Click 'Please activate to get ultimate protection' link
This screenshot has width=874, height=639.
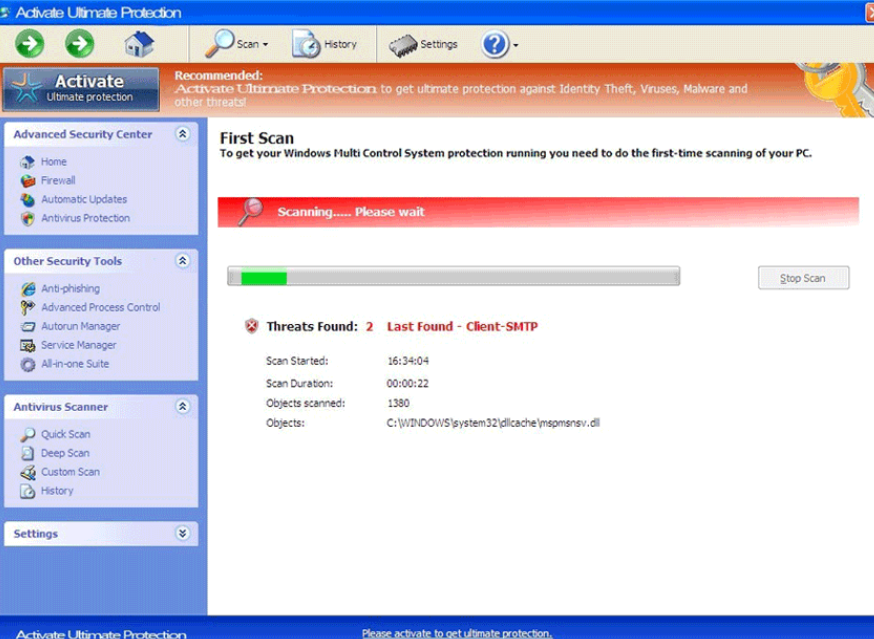[457, 633]
